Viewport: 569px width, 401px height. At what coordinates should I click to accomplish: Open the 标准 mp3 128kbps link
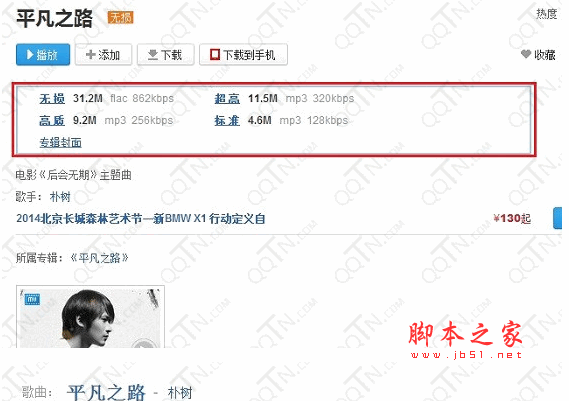[x=227, y=120]
